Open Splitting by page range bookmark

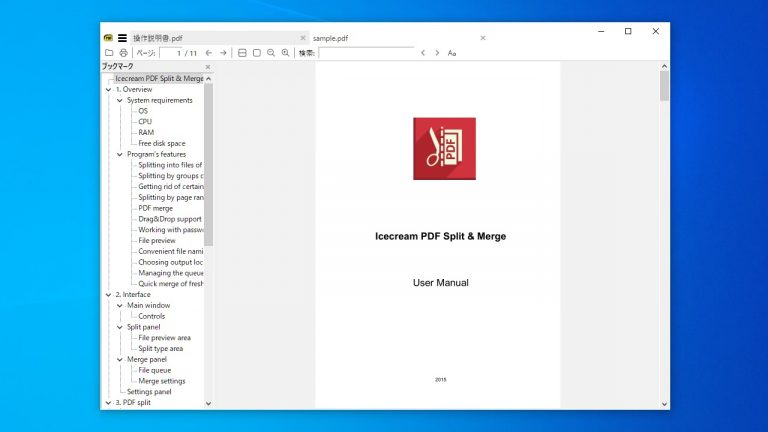click(x=170, y=197)
